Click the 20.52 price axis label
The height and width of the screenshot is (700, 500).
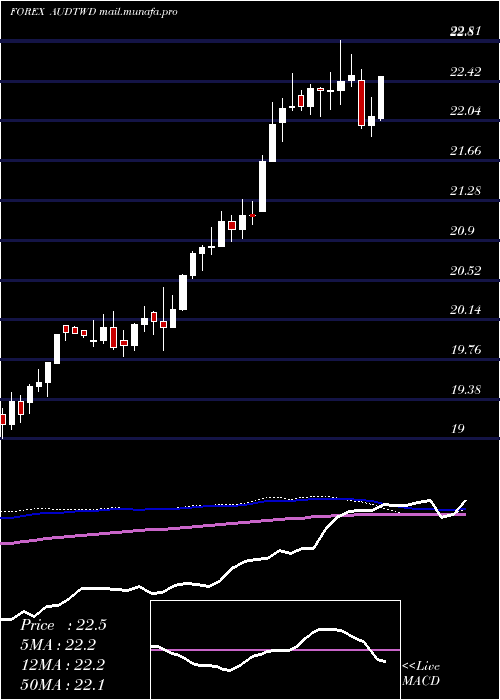coord(465,271)
